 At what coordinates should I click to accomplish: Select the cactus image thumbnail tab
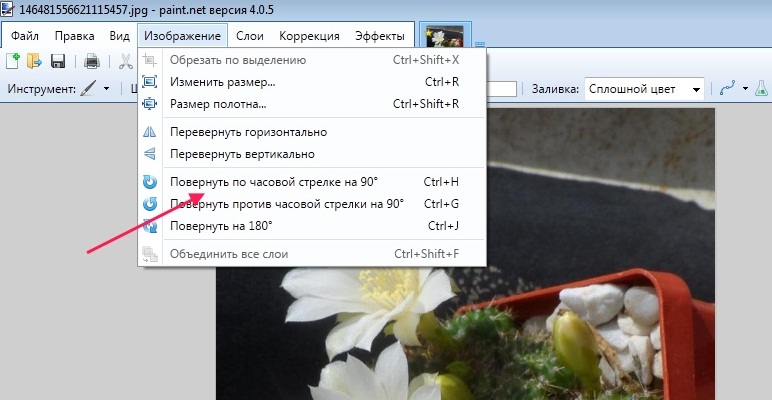point(445,36)
